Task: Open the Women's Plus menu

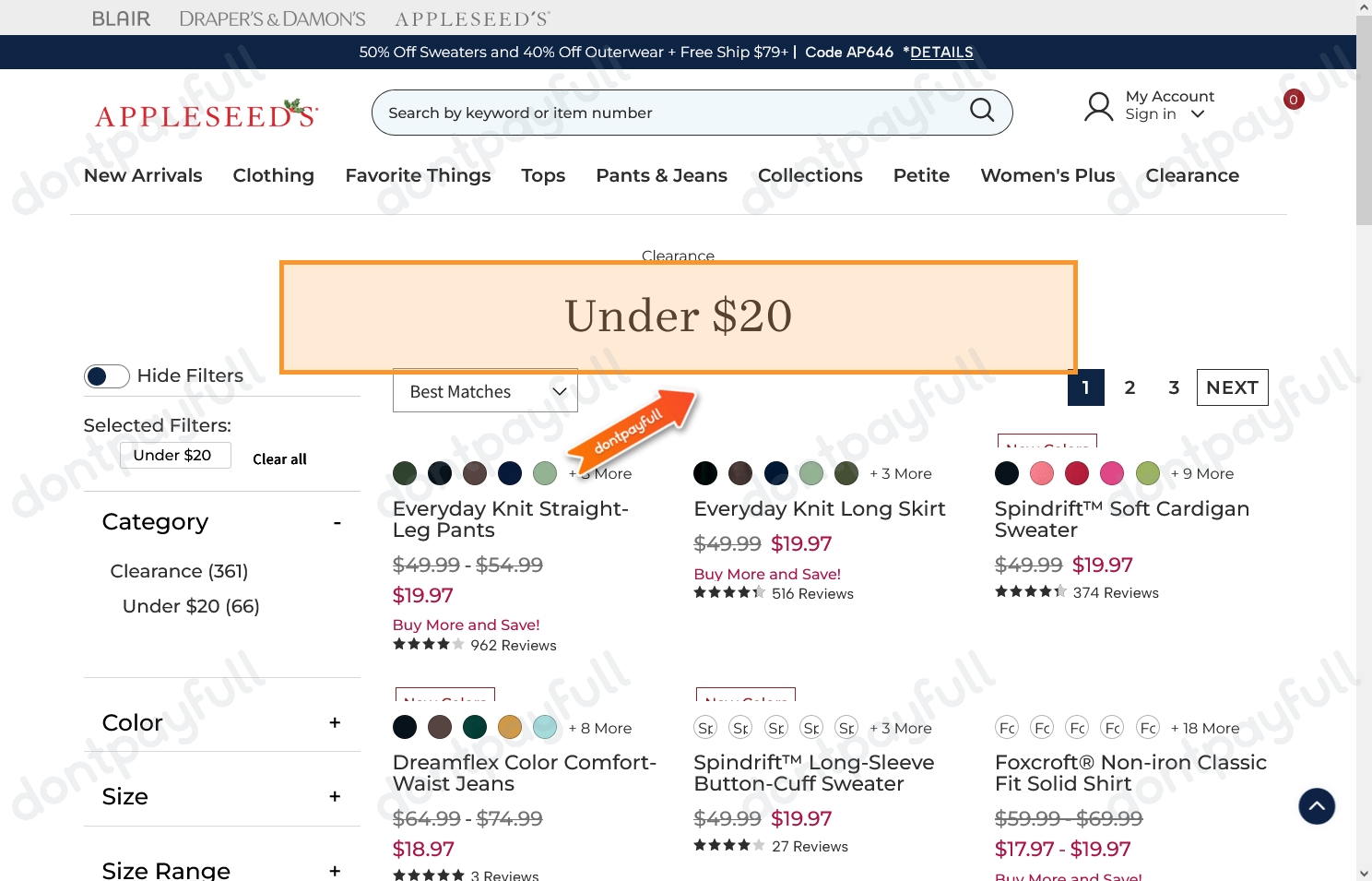Action: pos(1047,175)
